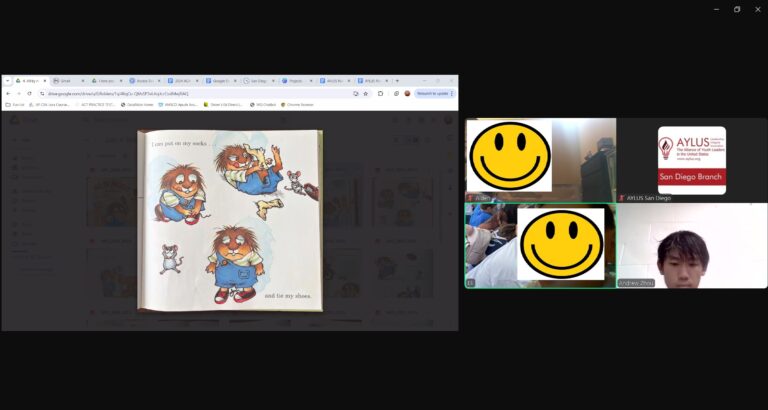This screenshot has height=410, width=768.
Task: Open the Chrome profile avatar
Action: pyautogui.click(x=407, y=94)
